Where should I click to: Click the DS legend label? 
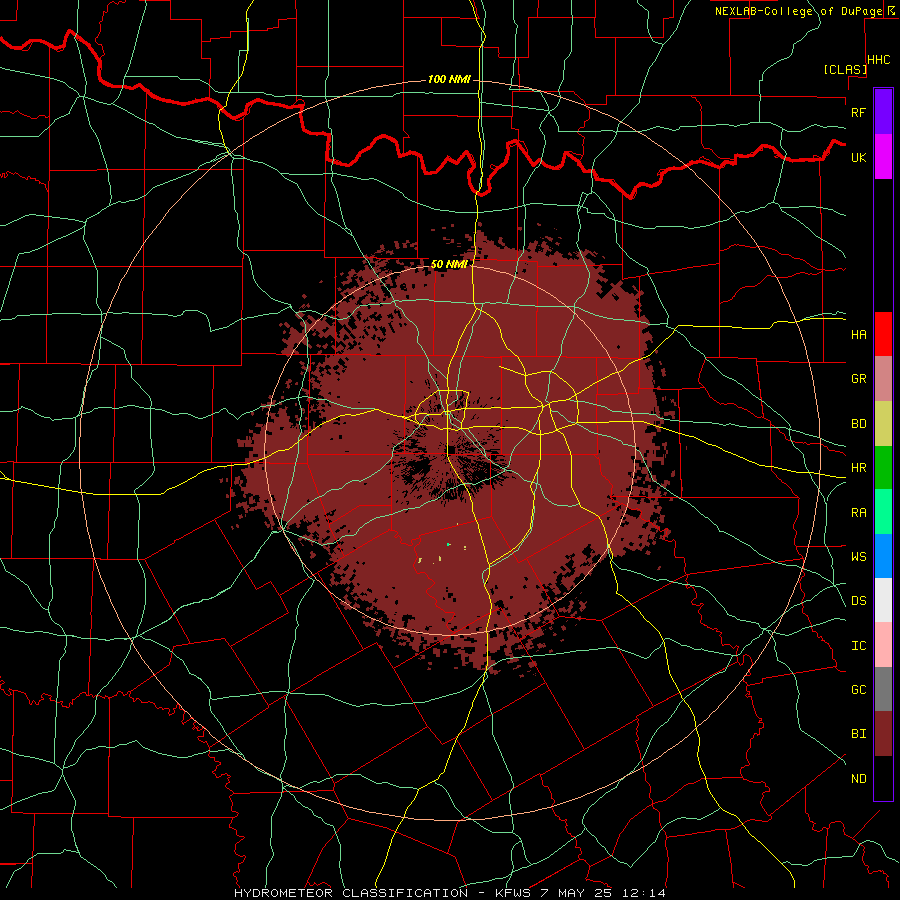858,601
